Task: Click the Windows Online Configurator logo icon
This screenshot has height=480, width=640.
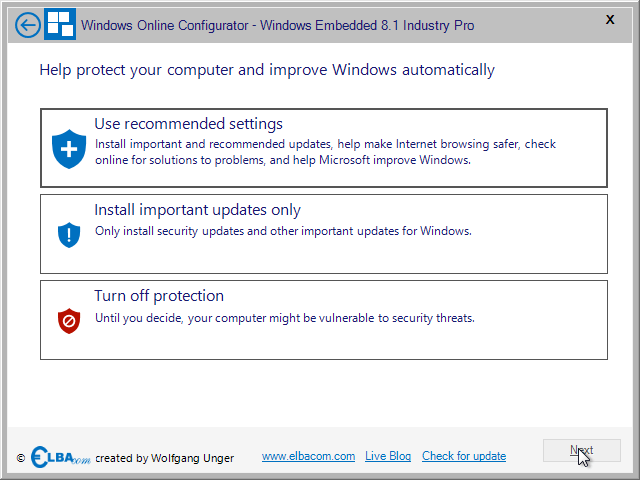Action: point(60,24)
